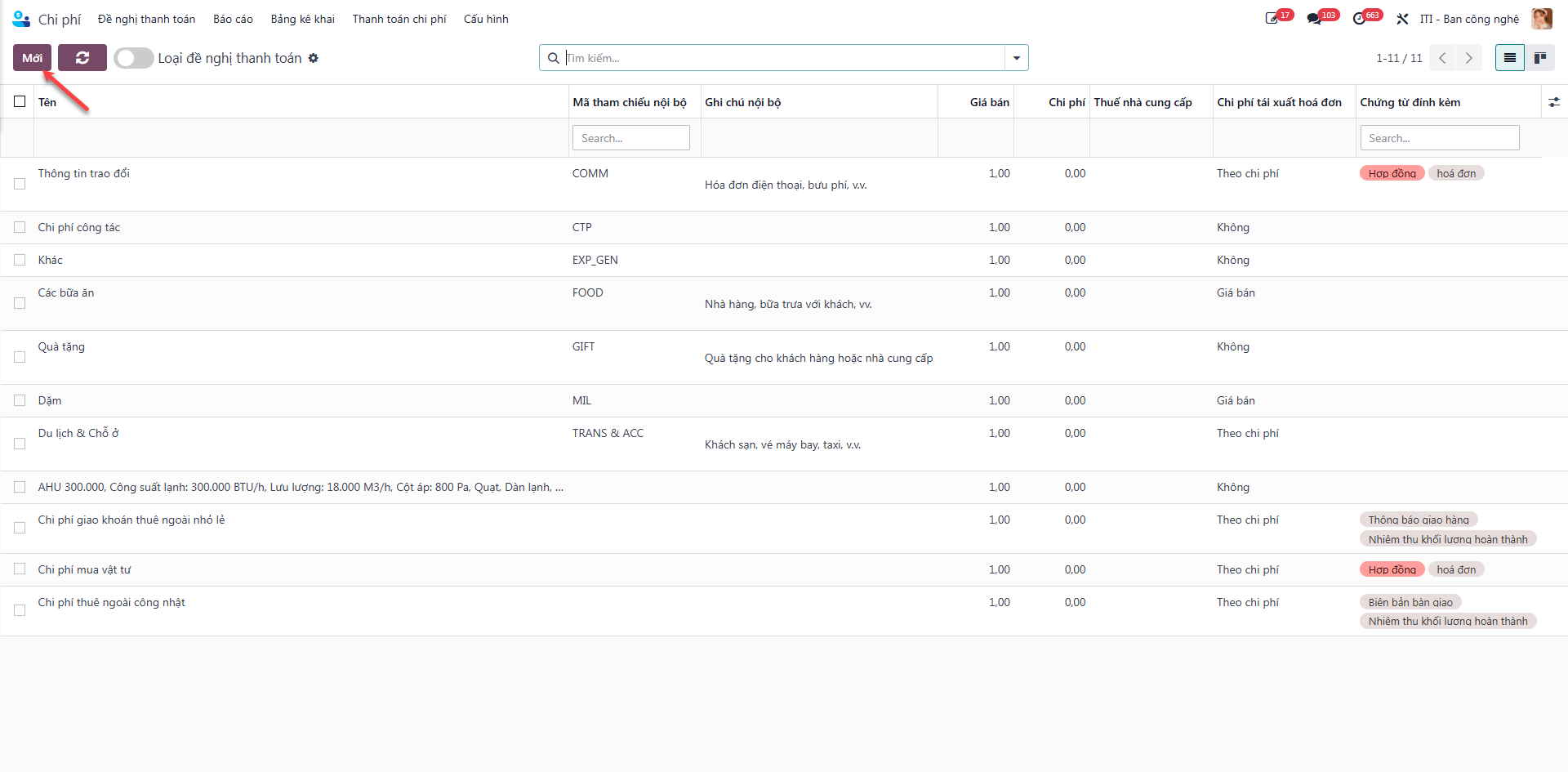Open messages icon with 103 badge

pos(1314,19)
